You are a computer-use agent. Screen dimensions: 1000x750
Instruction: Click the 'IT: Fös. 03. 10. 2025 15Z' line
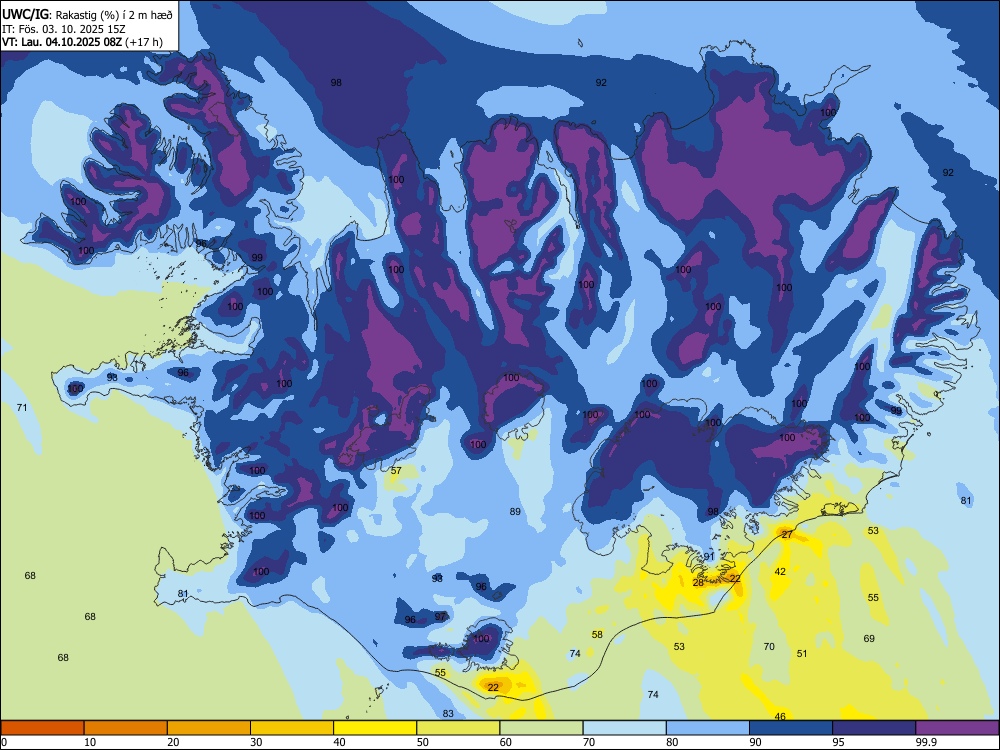click(x=64, y=29)
